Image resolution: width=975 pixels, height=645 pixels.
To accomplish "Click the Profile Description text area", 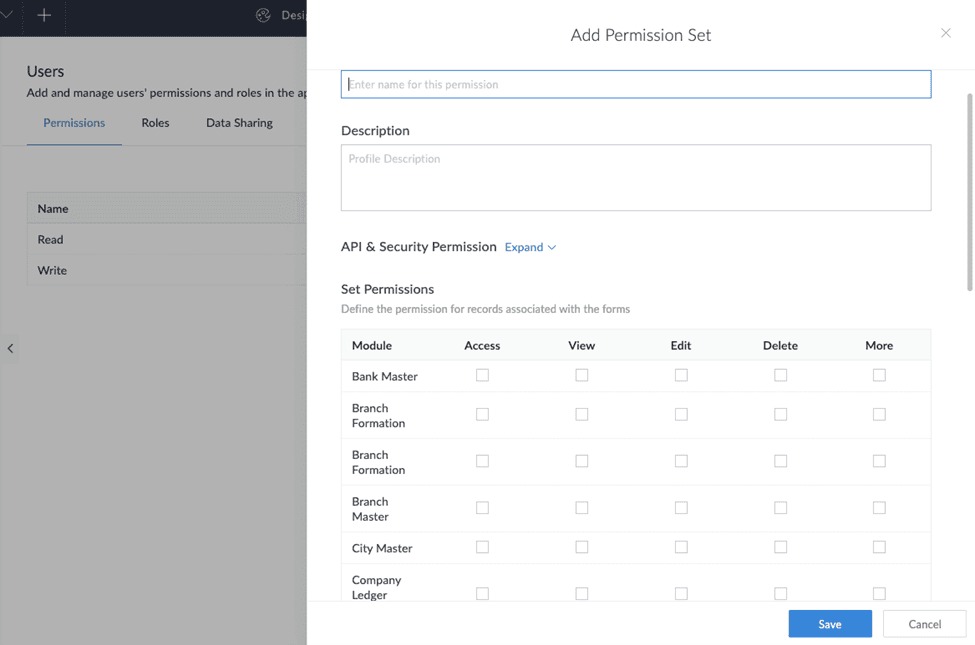I will click(635, 178).
